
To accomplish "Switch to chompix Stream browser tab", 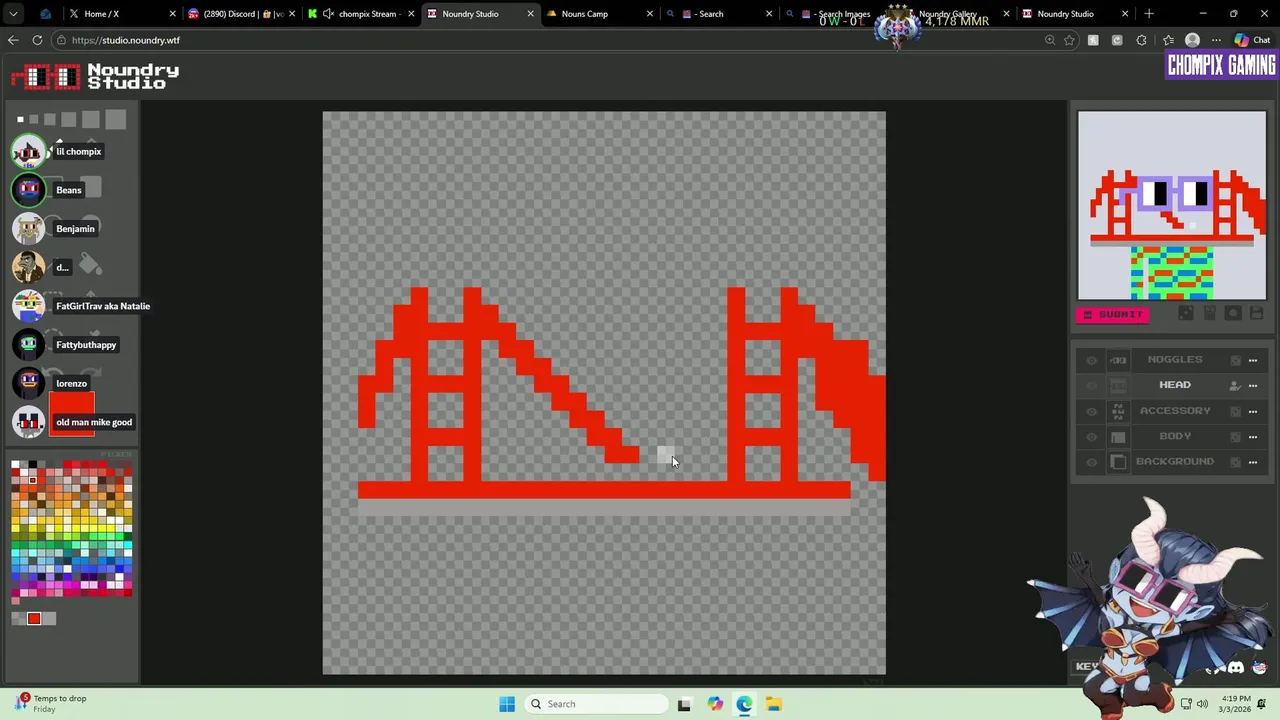I will point(359,14).
